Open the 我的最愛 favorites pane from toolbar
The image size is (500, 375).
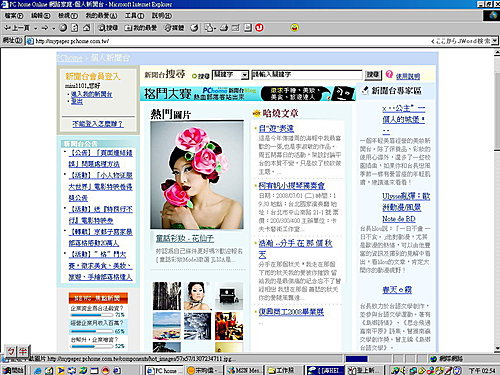(x=140, y=28)
